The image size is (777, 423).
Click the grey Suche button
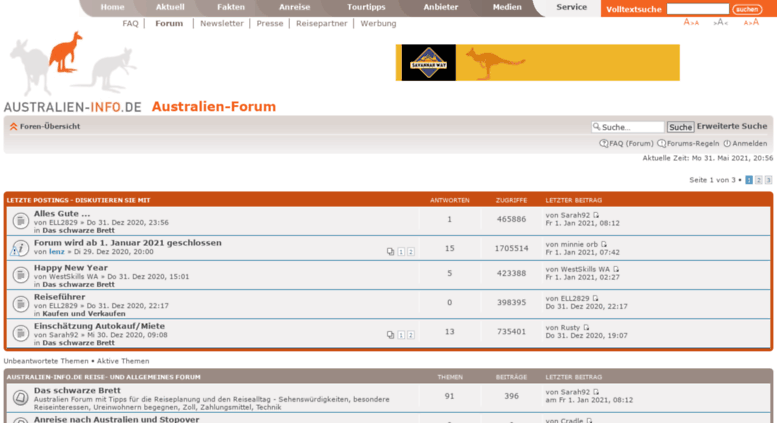(680, 127)
